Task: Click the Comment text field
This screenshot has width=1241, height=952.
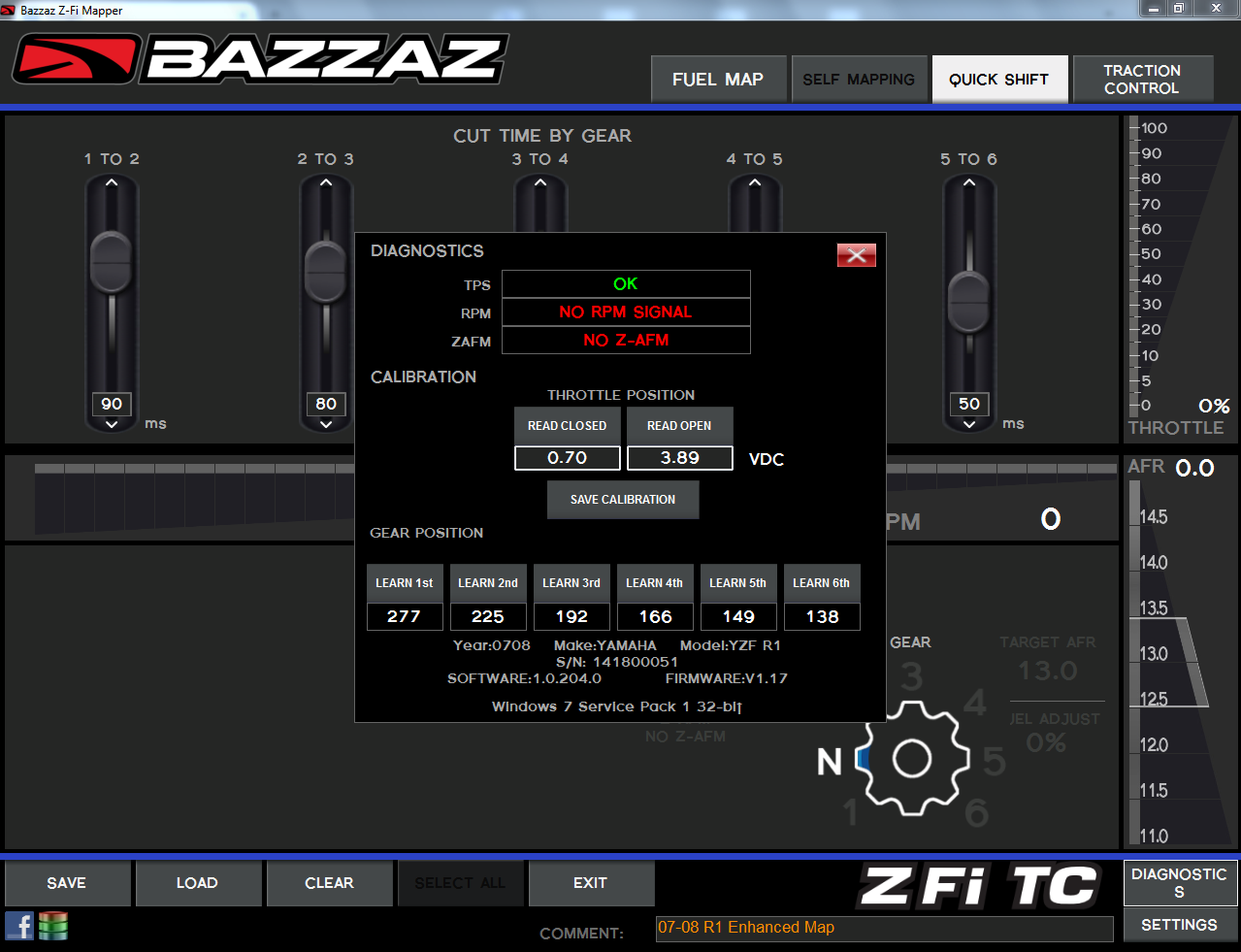Action: coord(884,929)
